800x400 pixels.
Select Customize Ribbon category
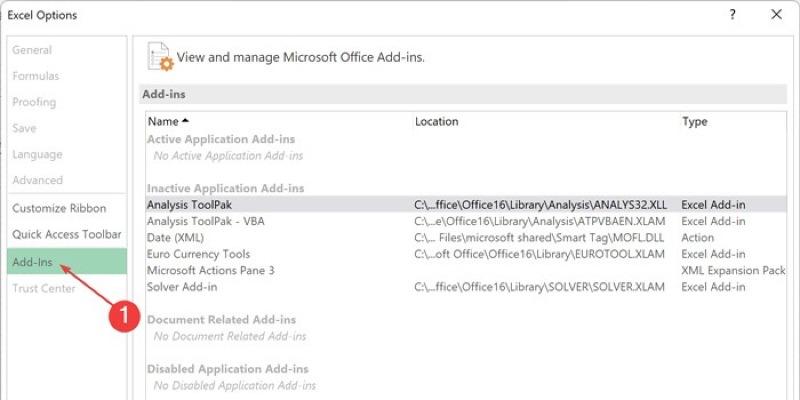(59, 208)
